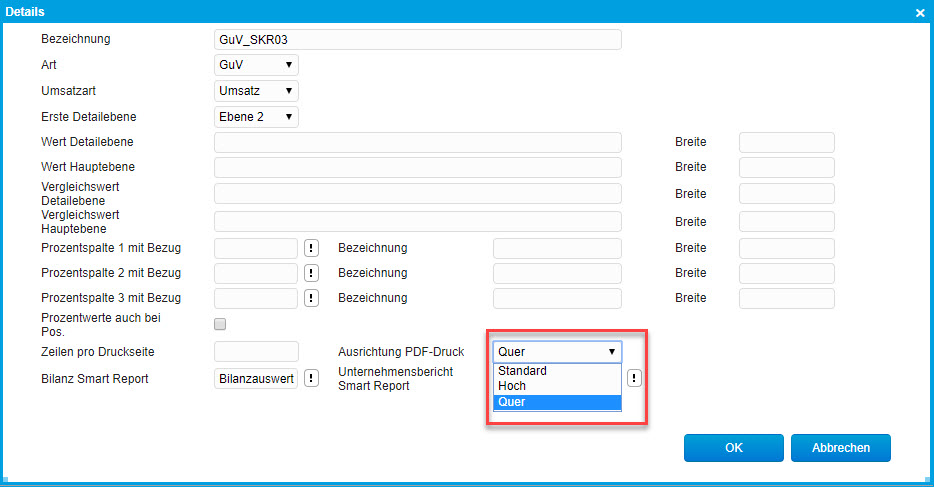Click the Breite field for Wert Hauptebene
Viewport: 934px width, 487px height.
(x=786, y=167)
